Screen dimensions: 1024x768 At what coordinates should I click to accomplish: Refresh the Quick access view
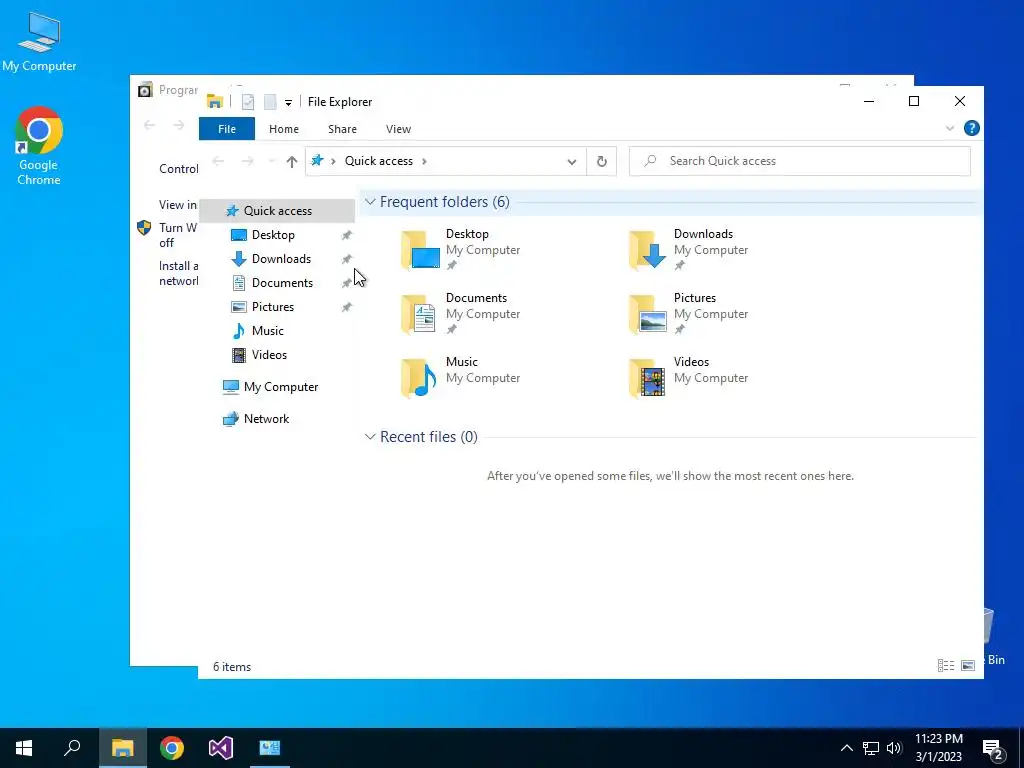tap(601, 161)
